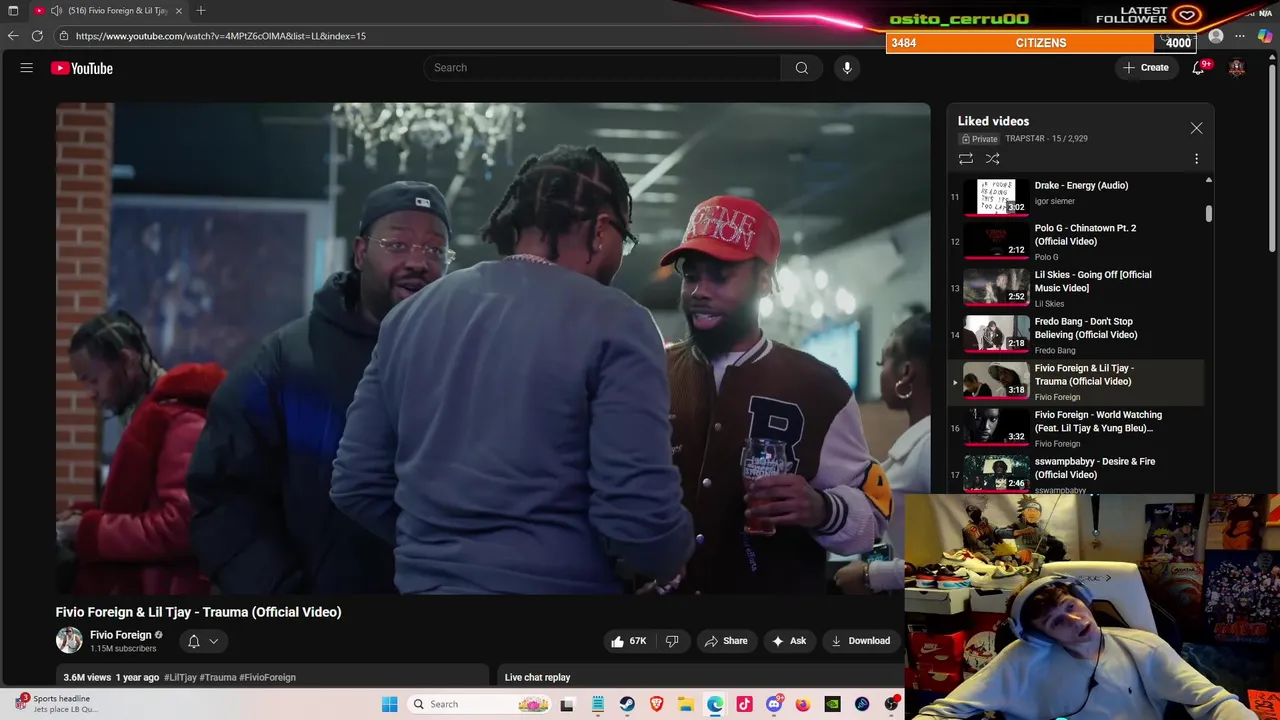Click the TRAPST4R playlist owner label
This screenshot has width=1280, height=720.
point(1025,139)
